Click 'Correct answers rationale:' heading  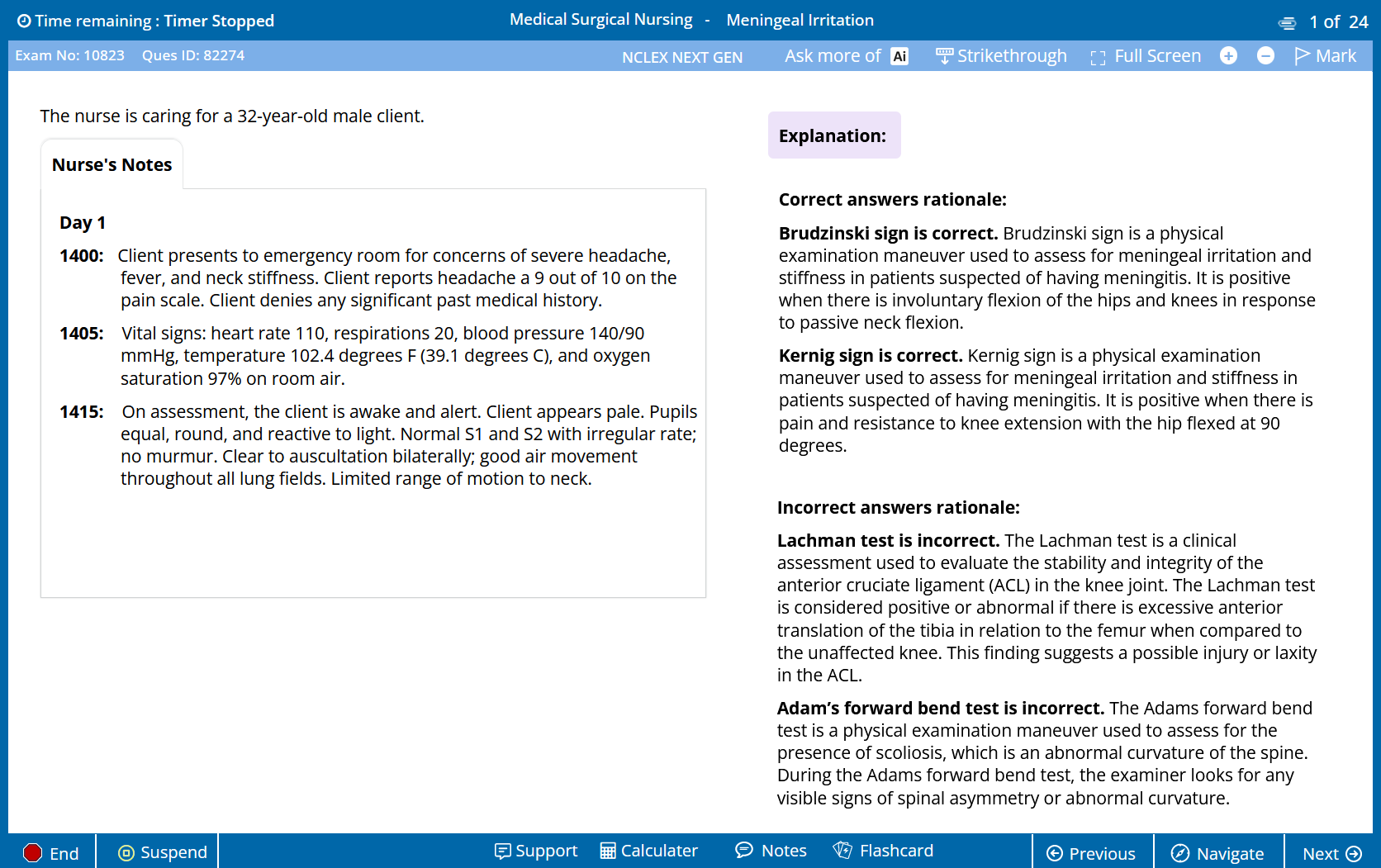point(892,200)
